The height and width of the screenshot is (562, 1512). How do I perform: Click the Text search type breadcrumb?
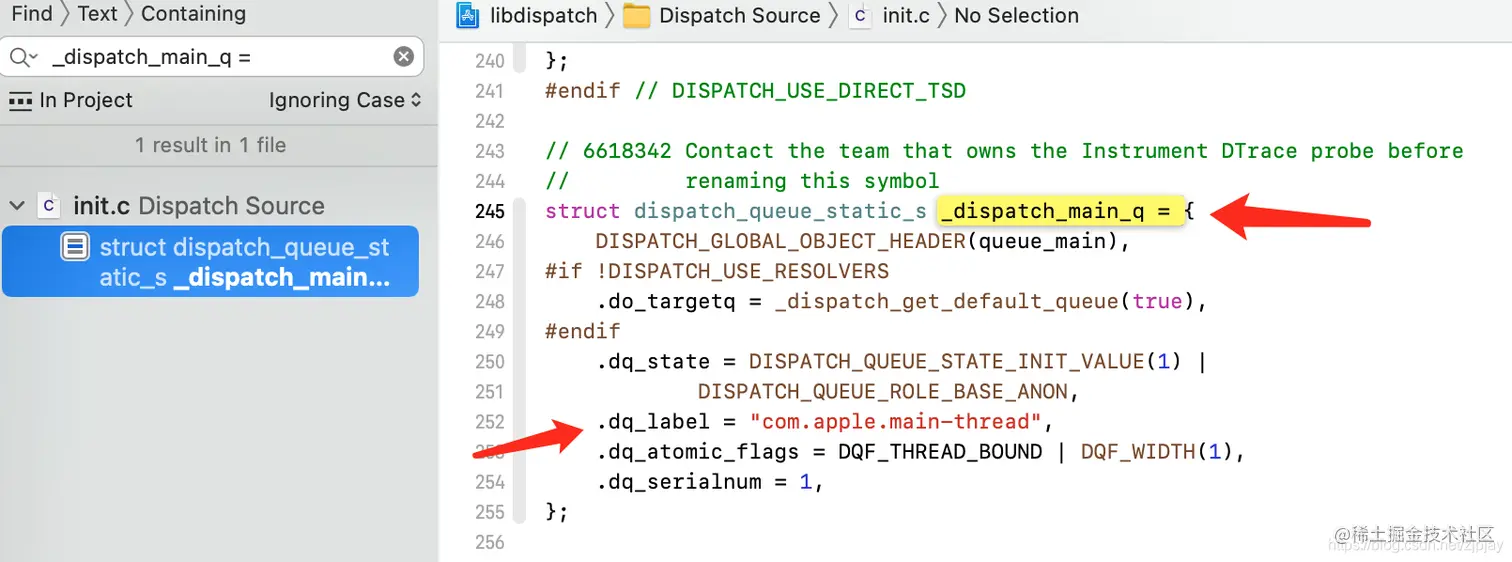click(x=97, y=14)
